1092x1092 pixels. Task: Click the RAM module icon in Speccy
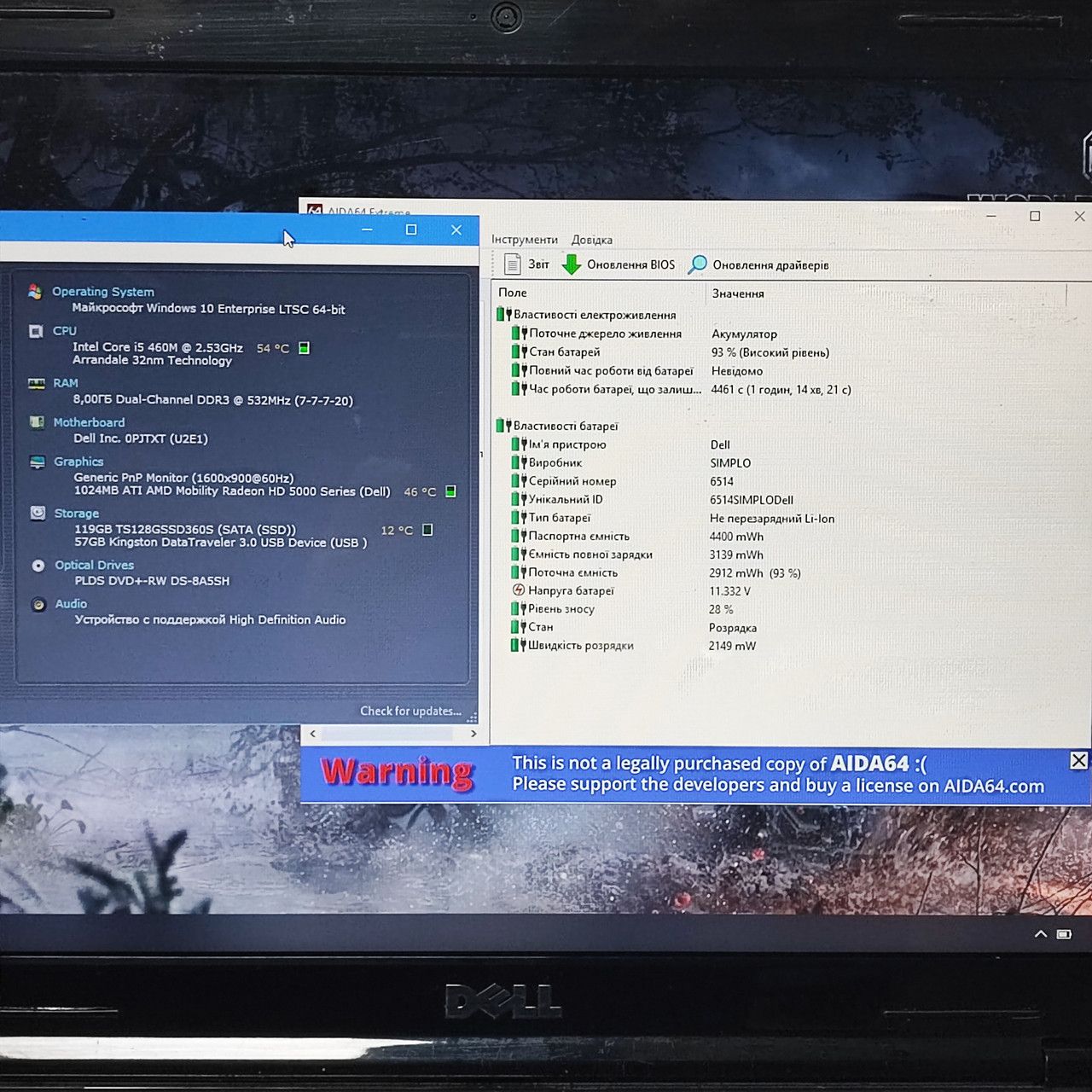tap(37, 383)
